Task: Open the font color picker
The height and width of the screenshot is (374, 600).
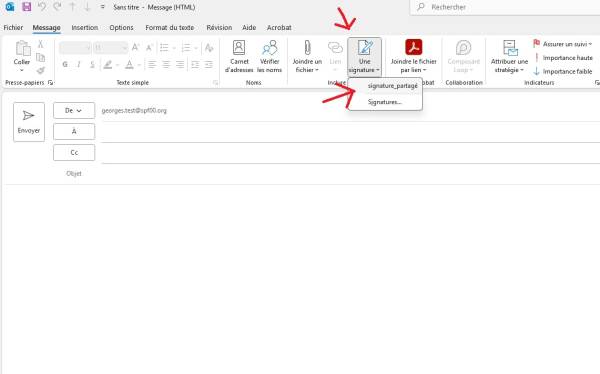Action: coord(129,64)
